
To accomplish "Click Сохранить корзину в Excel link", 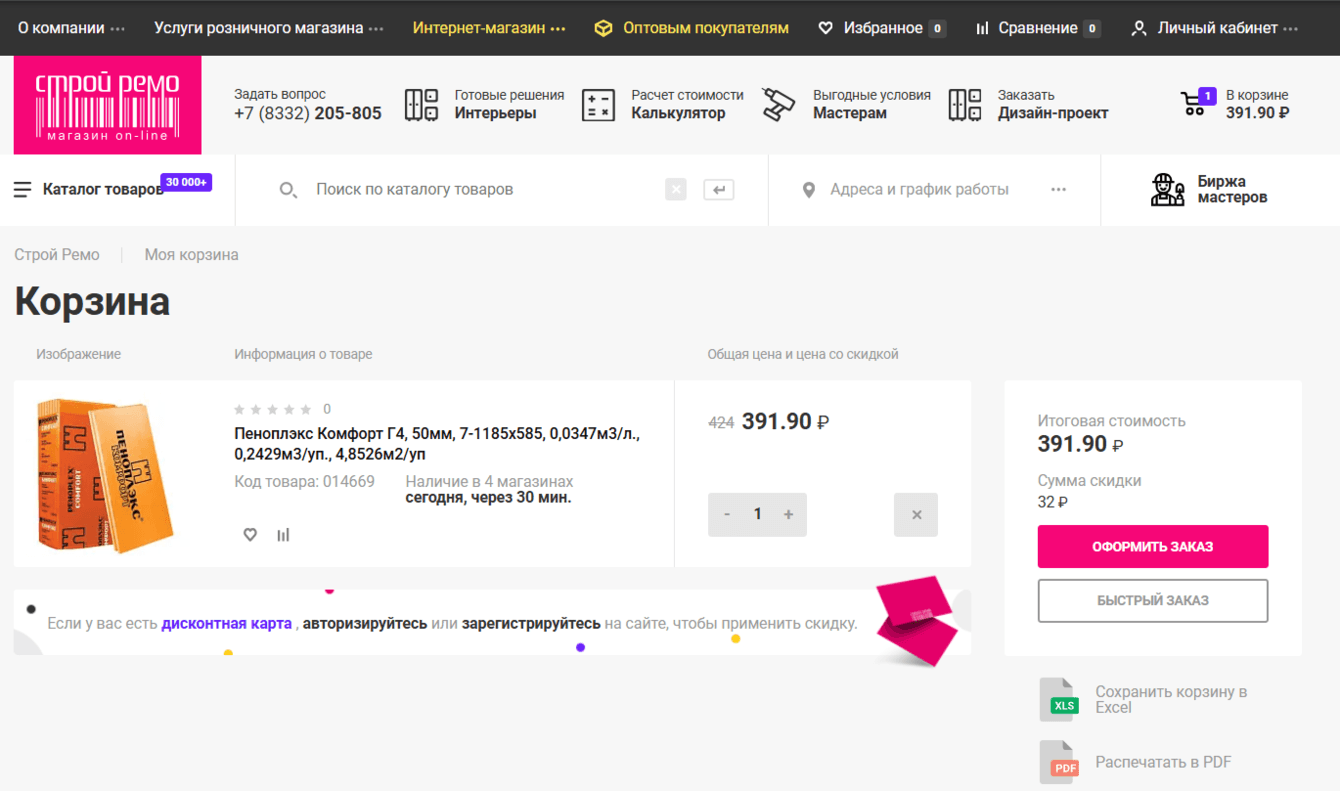I will [x=1171, y=699].
